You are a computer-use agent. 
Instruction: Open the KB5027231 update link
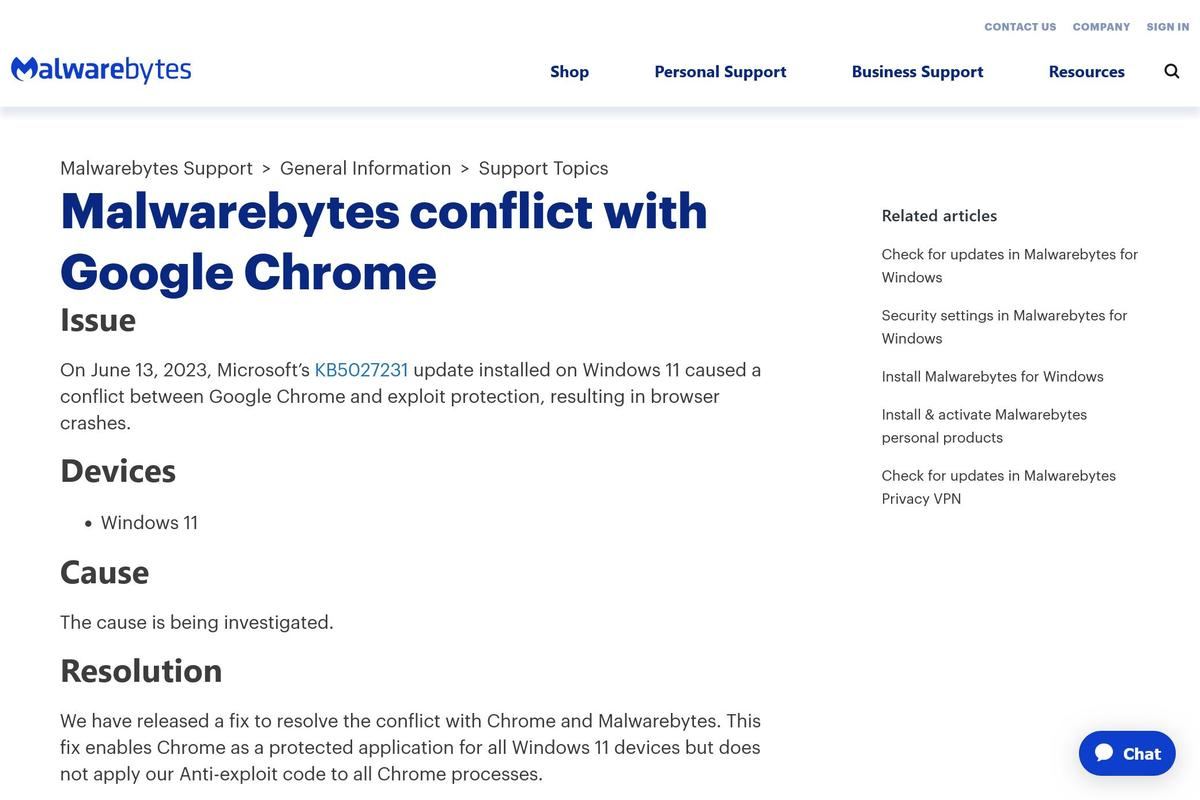point(361,370)
